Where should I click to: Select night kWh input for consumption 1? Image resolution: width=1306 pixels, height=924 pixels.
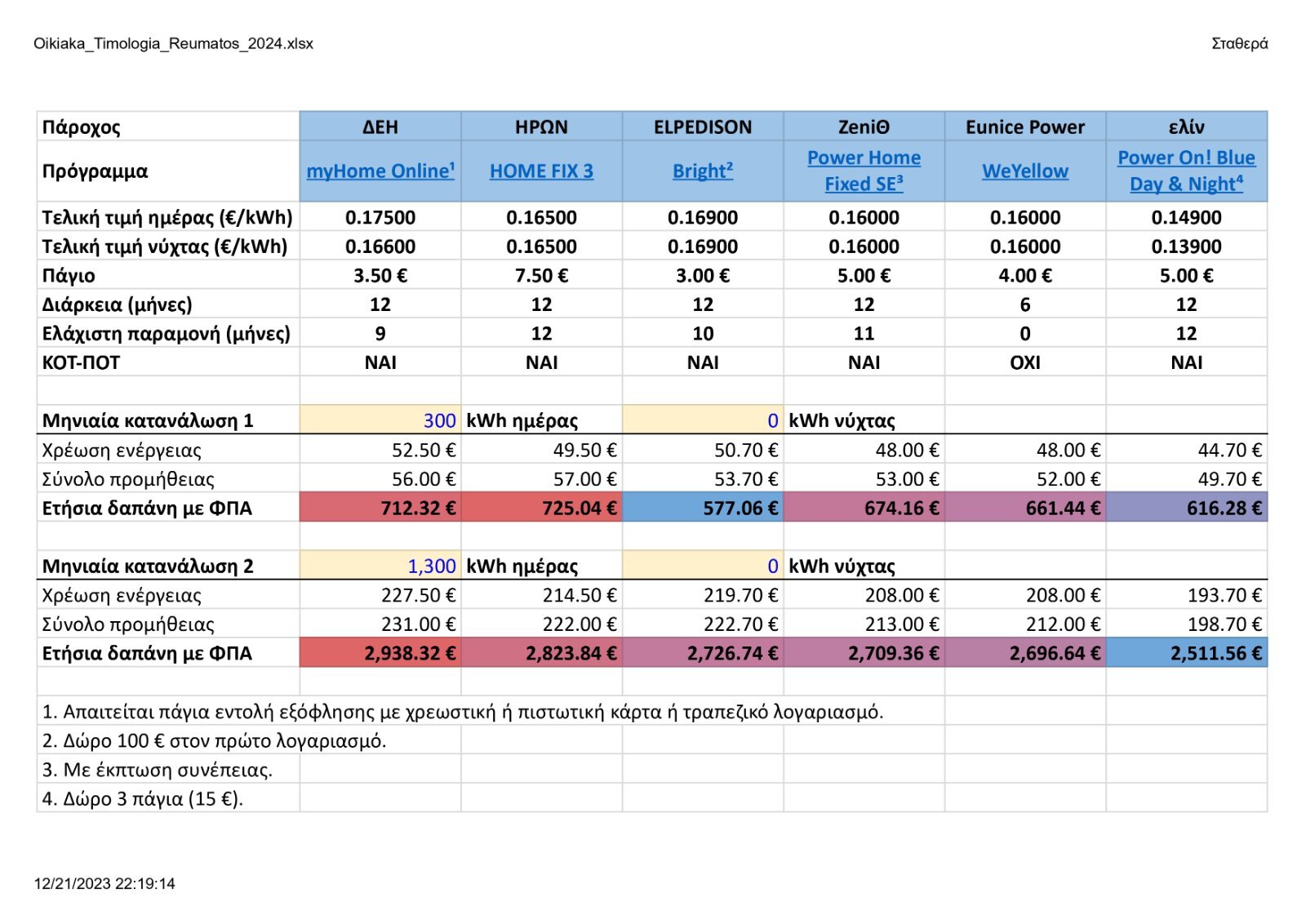click(x=703, y=420)
